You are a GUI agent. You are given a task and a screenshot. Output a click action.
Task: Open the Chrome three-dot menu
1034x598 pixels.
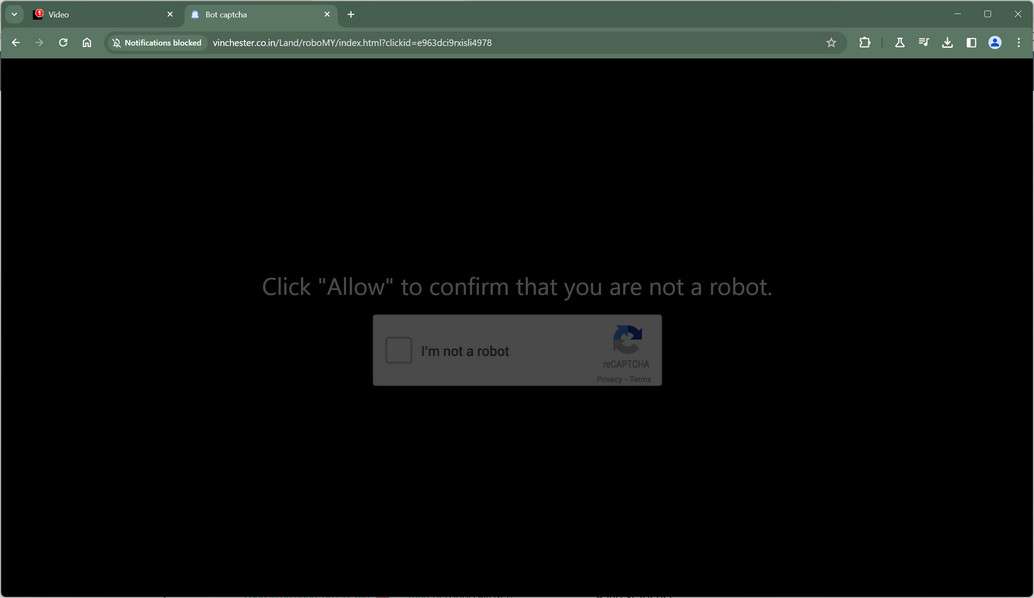coord(1018,42)
